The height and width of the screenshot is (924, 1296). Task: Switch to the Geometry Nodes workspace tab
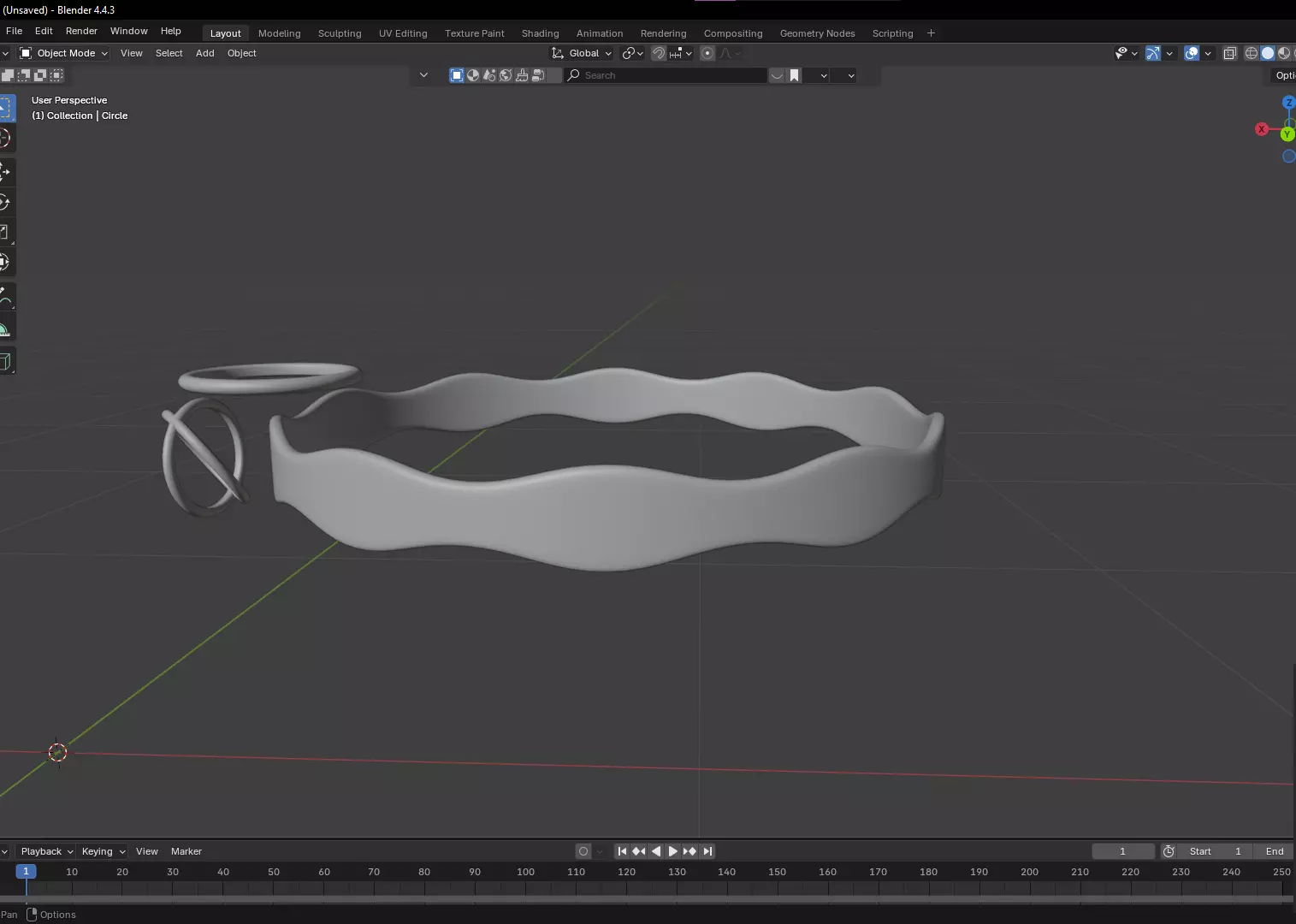click(x=817, y=33)
